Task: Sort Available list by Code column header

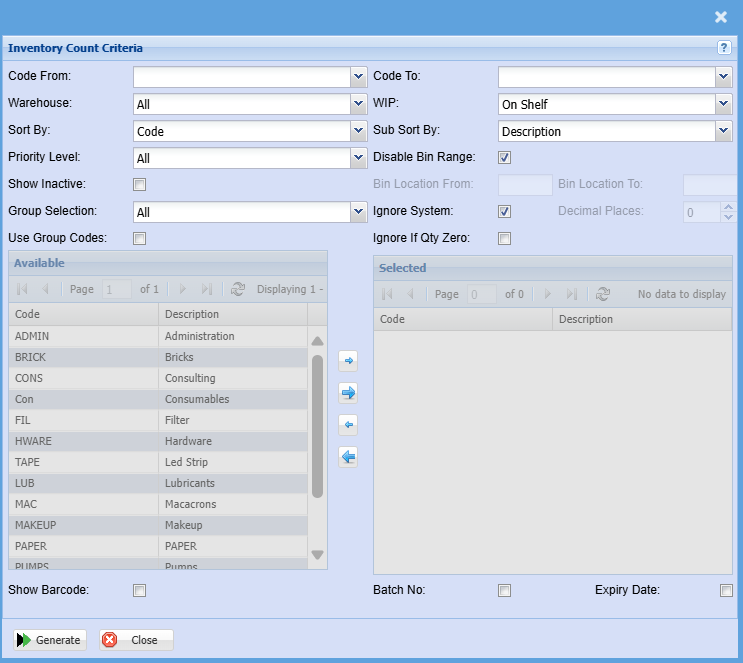Action: click(84, 314)
